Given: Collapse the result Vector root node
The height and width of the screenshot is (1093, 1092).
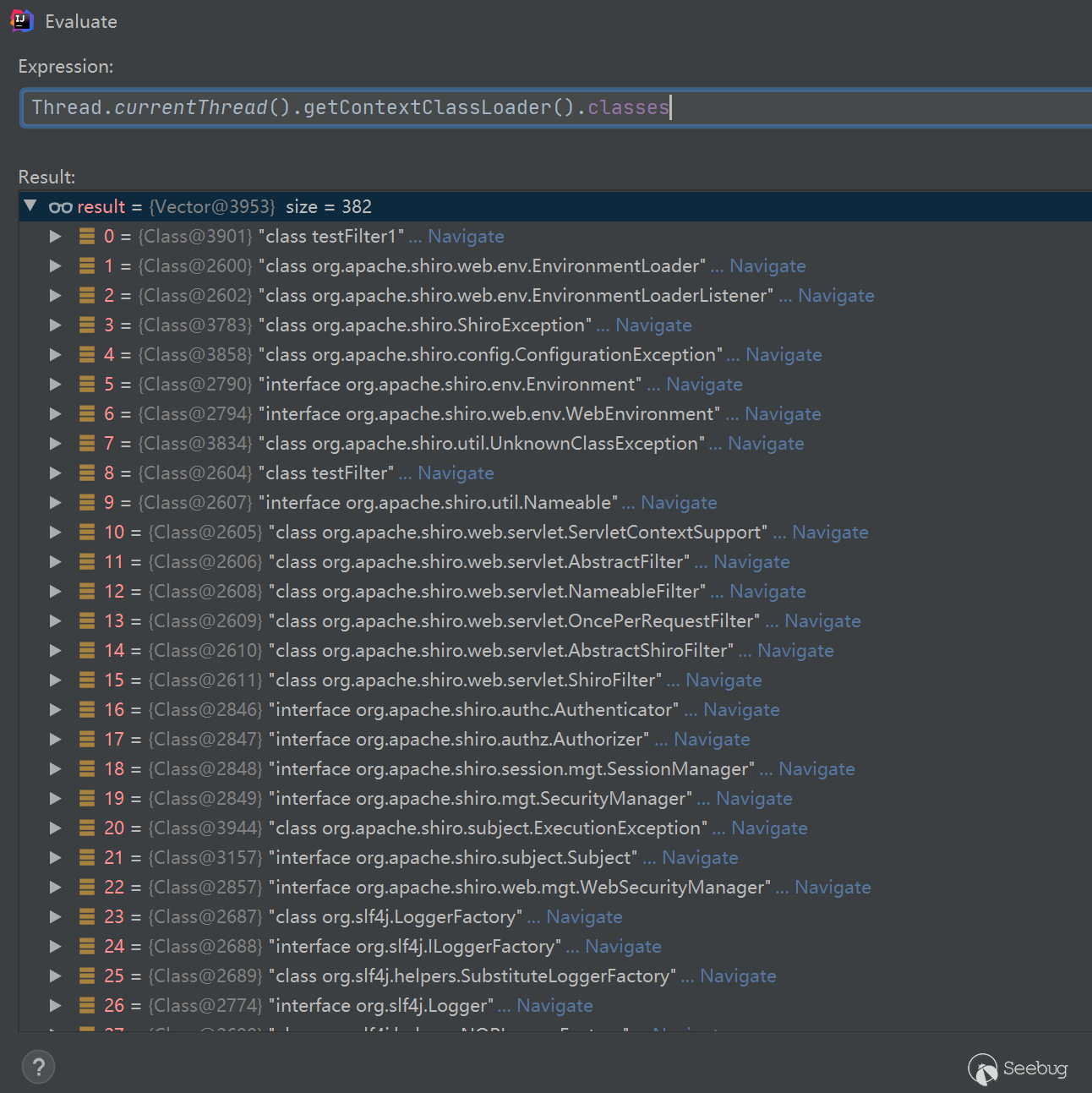Looking at the screenshot, I should pos(31,206).
